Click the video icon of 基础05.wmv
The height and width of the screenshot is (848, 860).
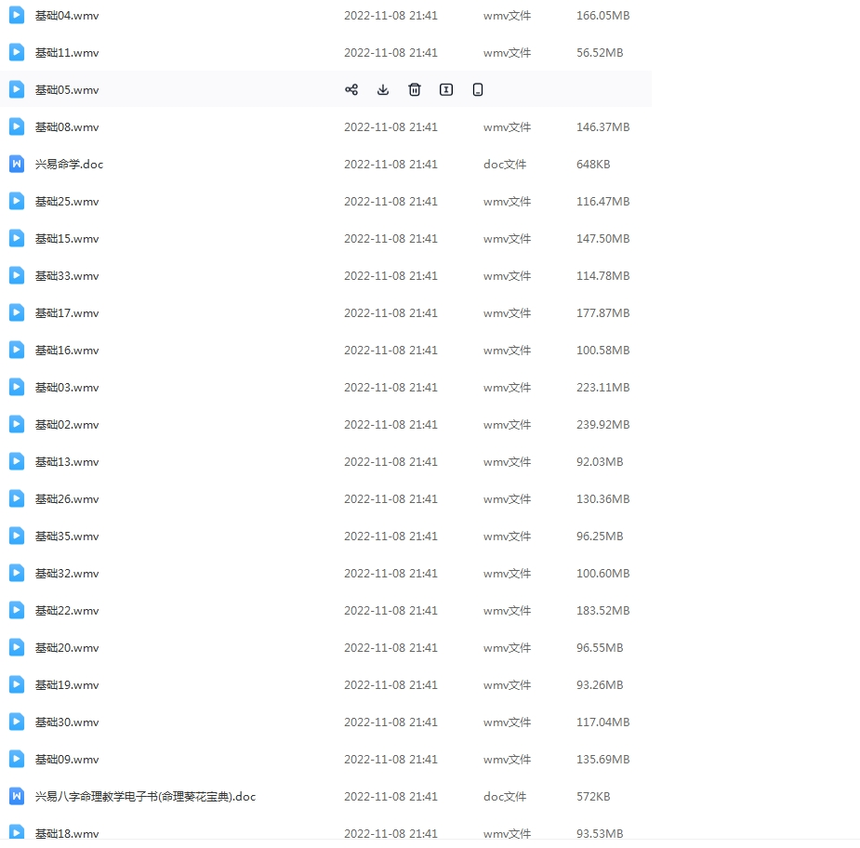[16, 89]
